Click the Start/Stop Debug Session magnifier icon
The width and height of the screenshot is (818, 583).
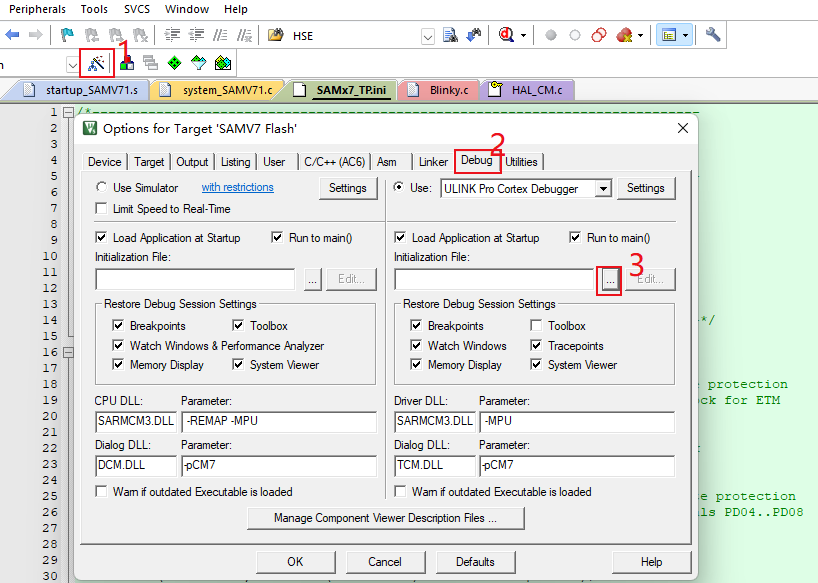point(507,35)
